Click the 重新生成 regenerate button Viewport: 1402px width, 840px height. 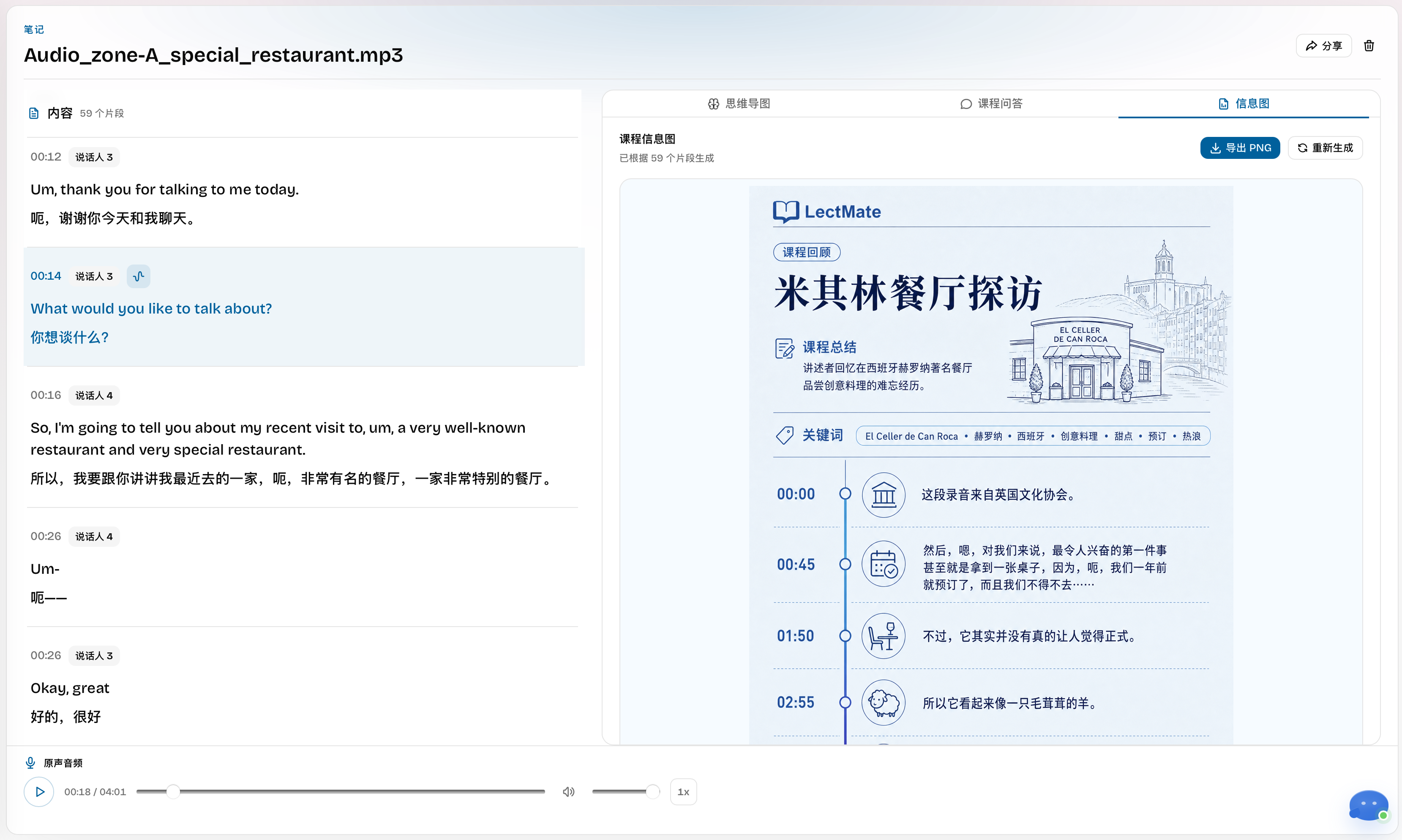click(x=1325, y=148)
